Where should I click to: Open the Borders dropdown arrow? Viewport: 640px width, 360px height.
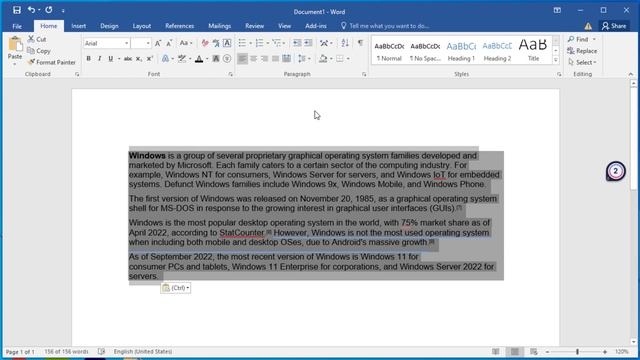click(x=348, y=59)
